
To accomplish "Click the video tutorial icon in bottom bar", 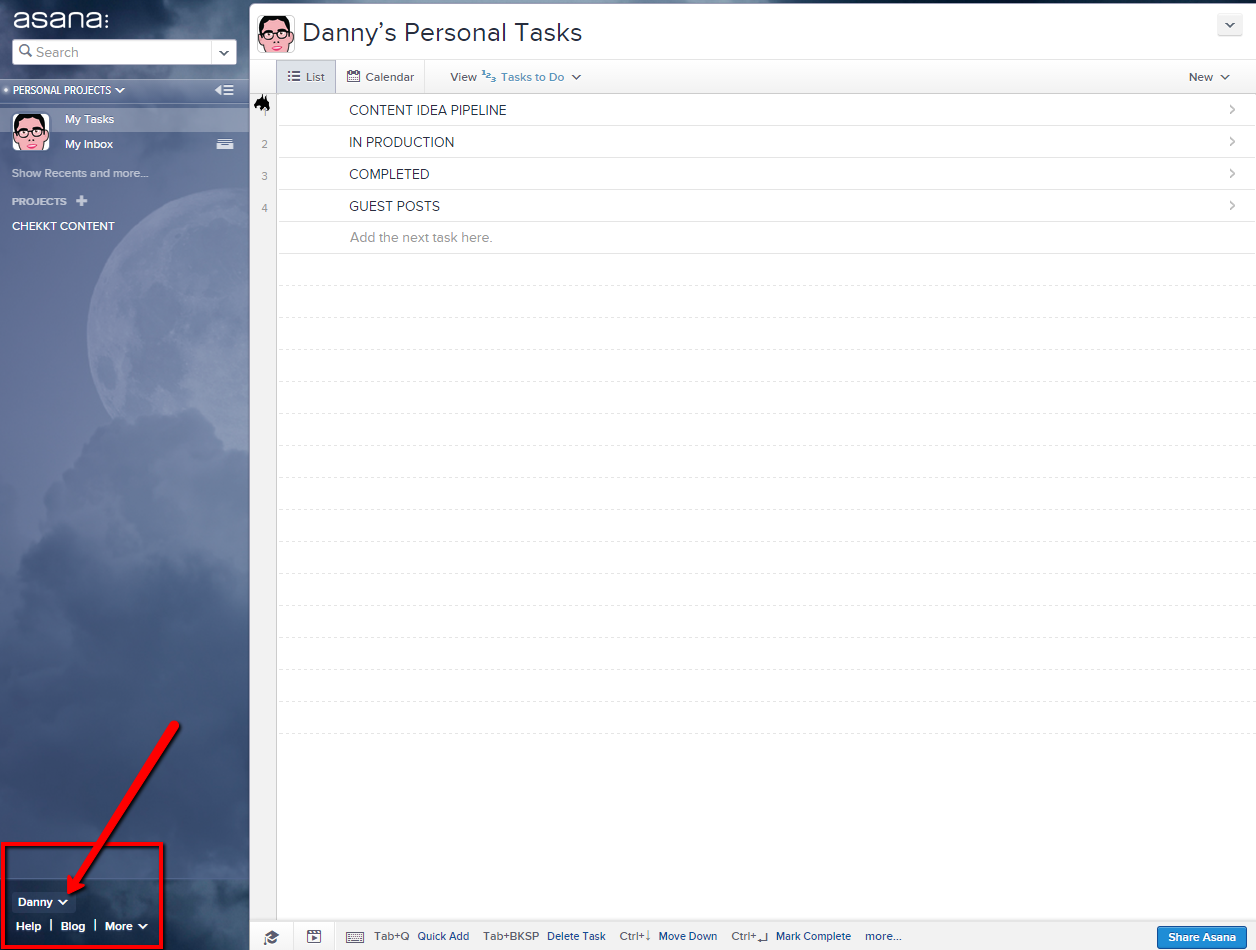I will tap(314, 937).
